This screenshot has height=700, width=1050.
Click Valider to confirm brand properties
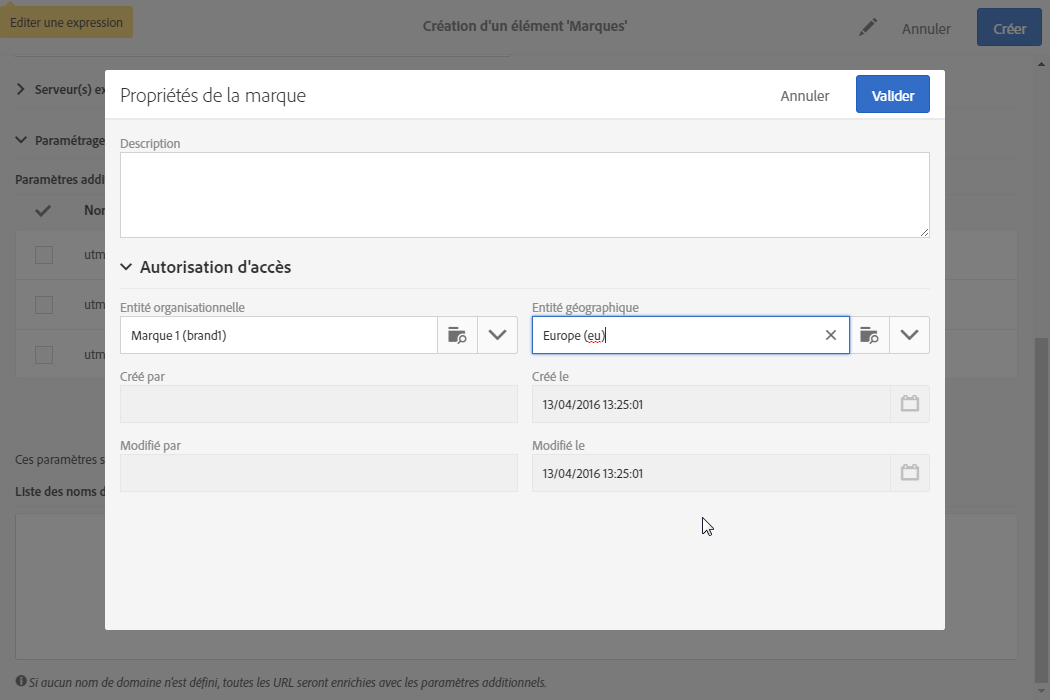pos(892,95)
